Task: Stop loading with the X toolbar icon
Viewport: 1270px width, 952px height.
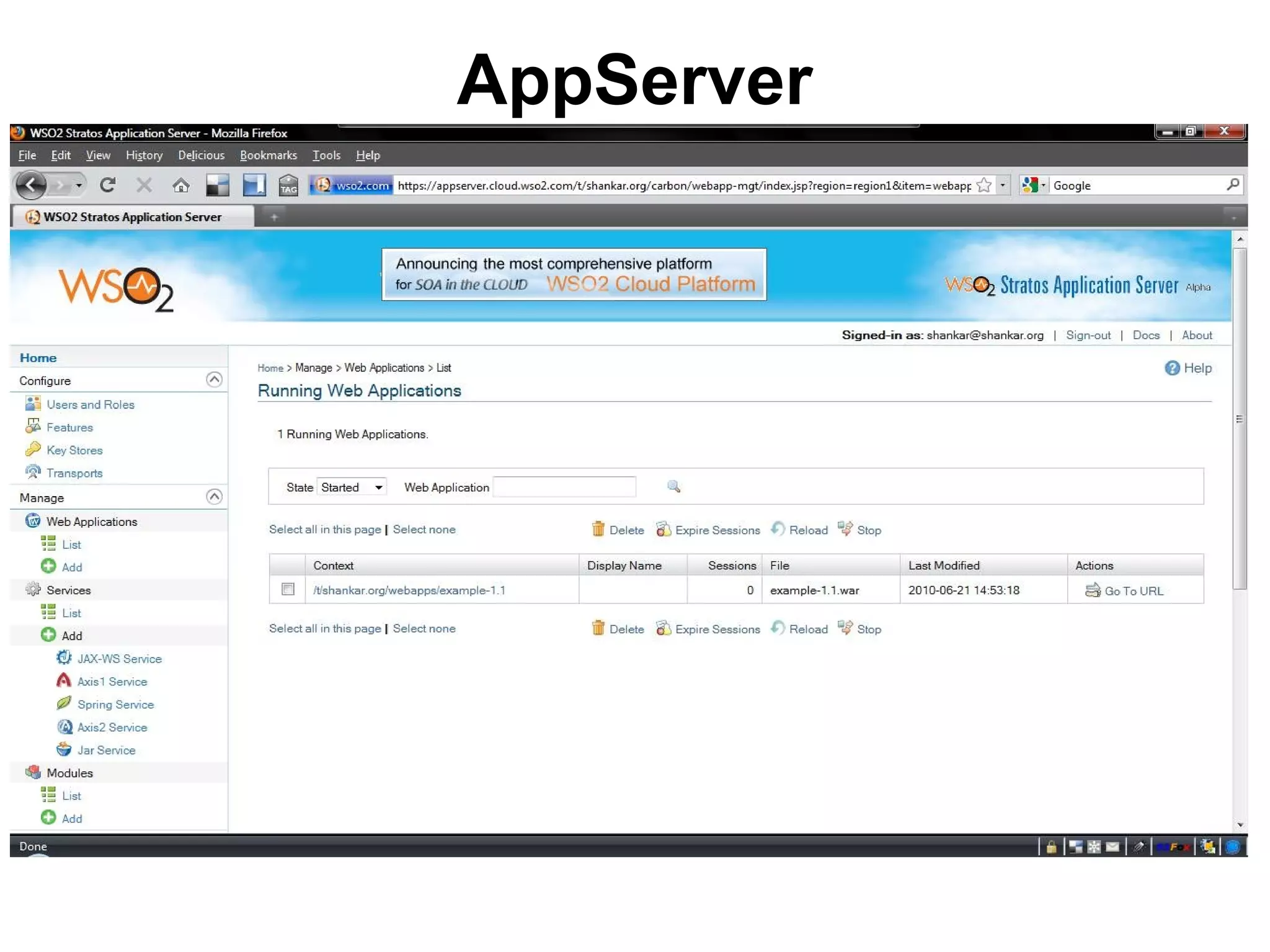Action: click(x=144, y=185)
